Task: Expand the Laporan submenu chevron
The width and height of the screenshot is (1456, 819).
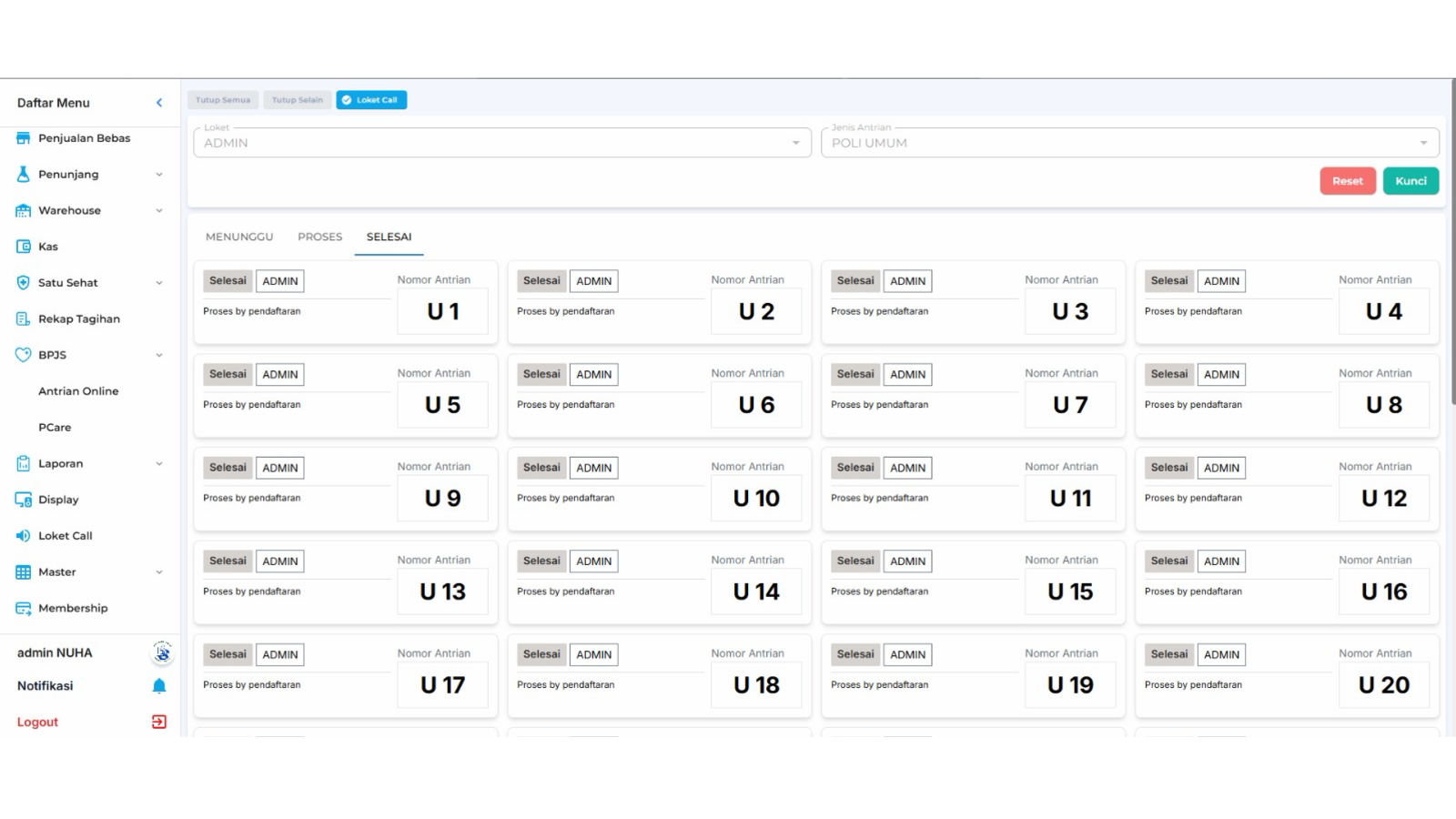Action: point(159,463)
